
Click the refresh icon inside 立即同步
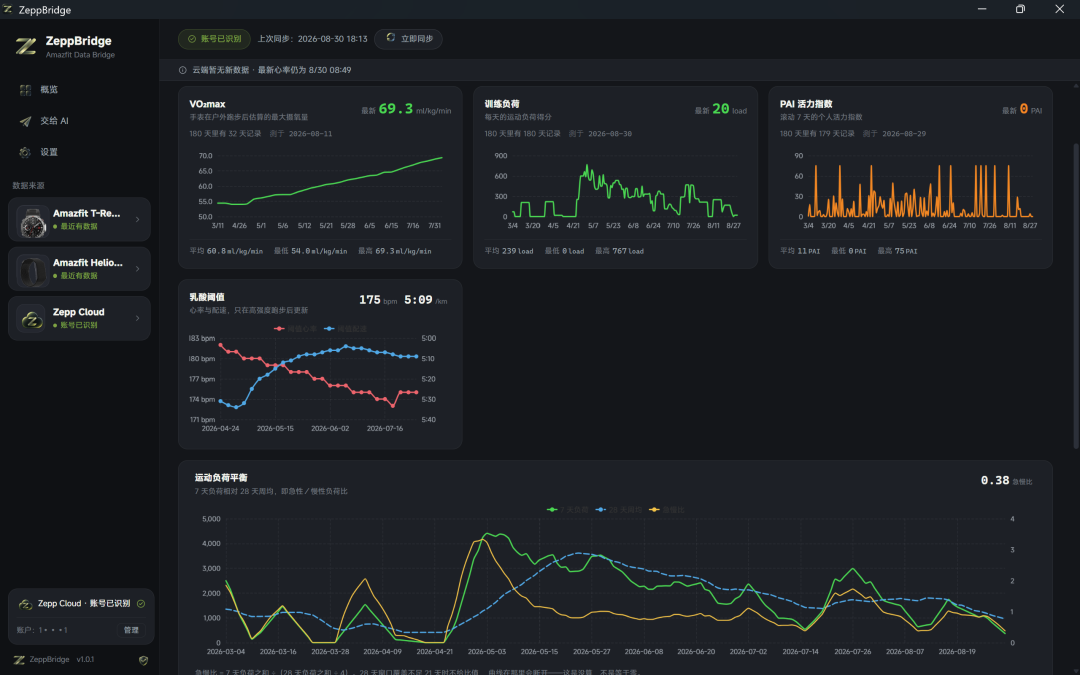pyautogui.click(x=391, y=38)
